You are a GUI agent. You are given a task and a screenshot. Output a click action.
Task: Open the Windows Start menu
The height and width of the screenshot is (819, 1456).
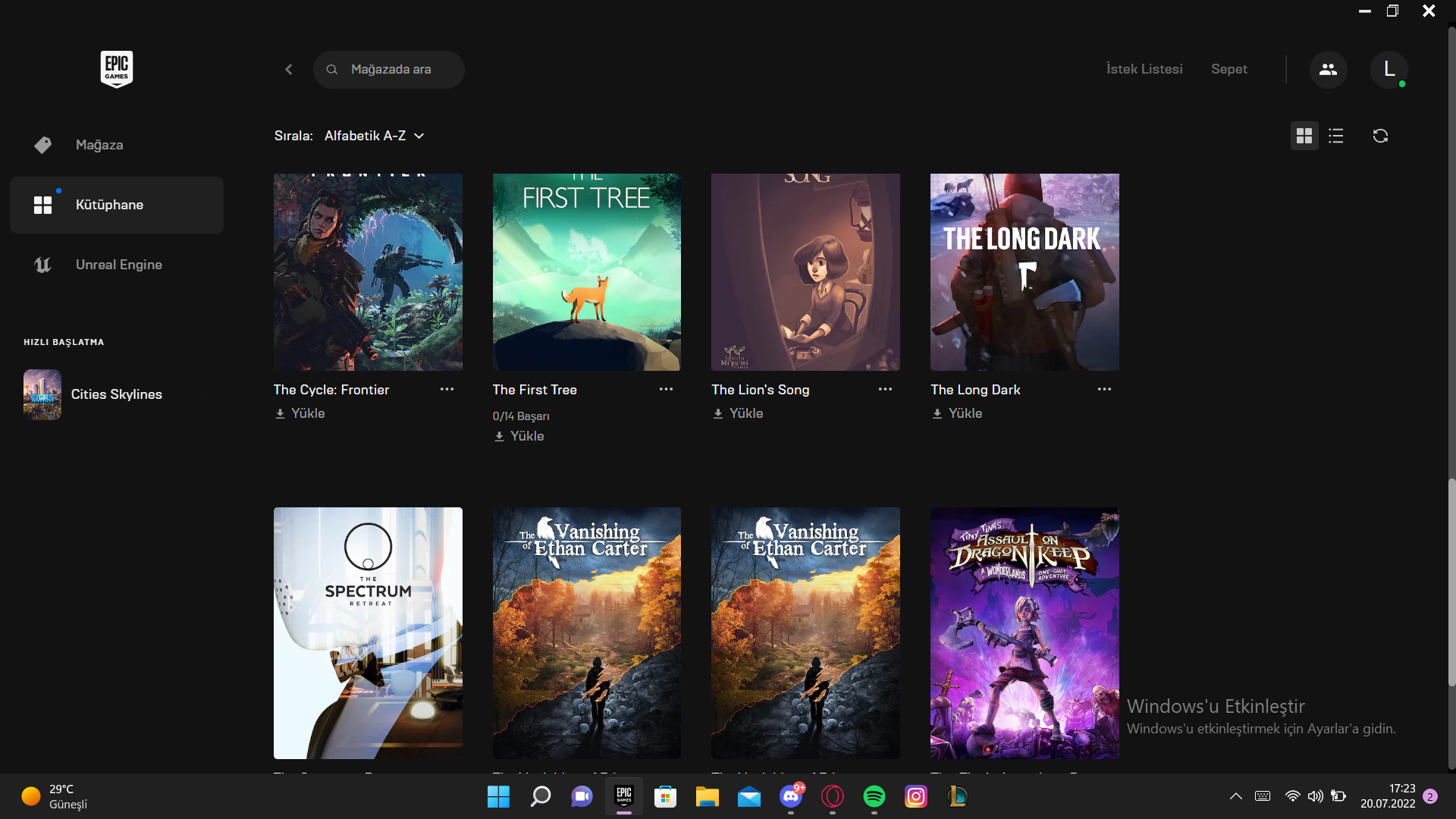498,796
